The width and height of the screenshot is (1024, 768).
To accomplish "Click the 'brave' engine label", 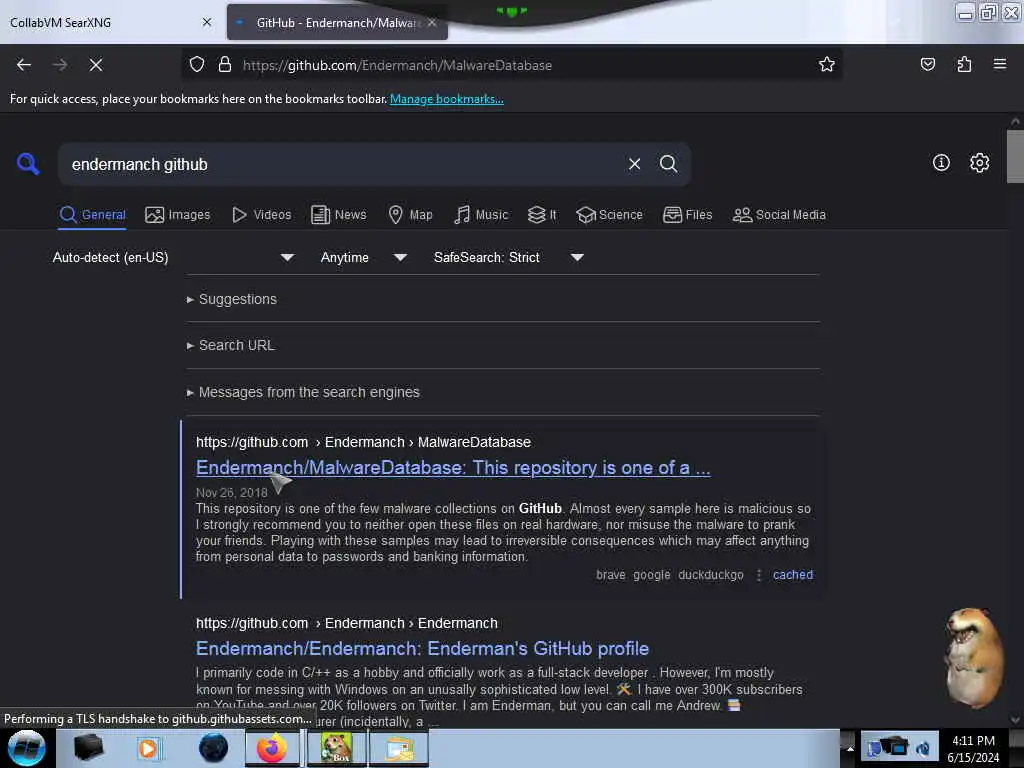I will click(x=611, y=575).
